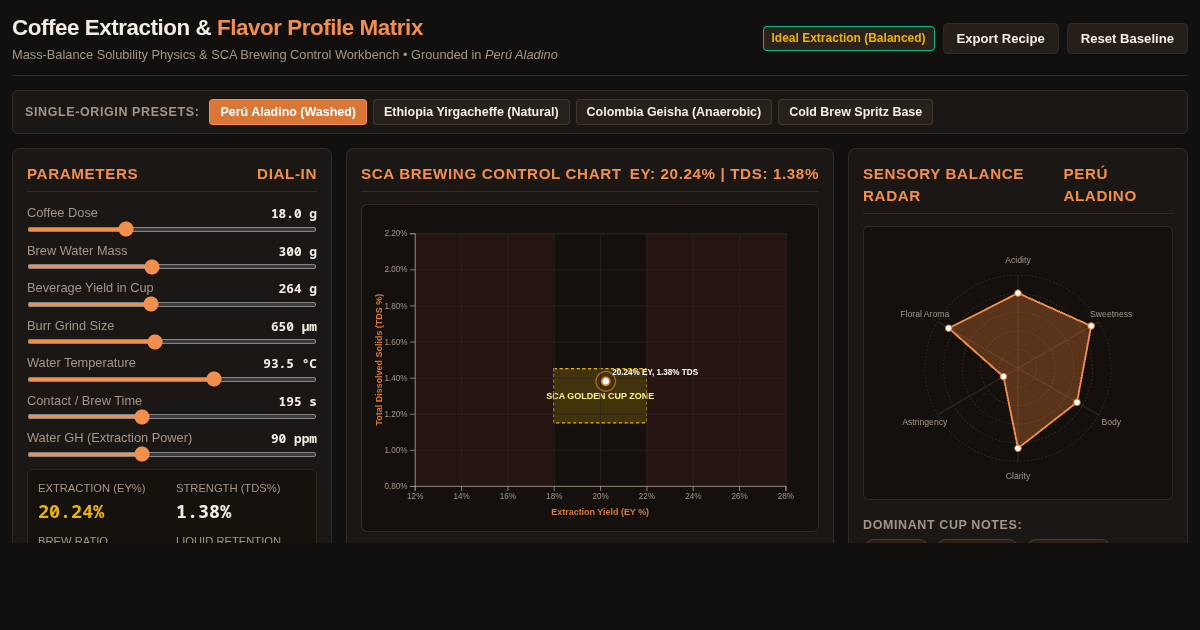Set the Burr Grind Size slider
1200x630 pixels.
(172, 342)
